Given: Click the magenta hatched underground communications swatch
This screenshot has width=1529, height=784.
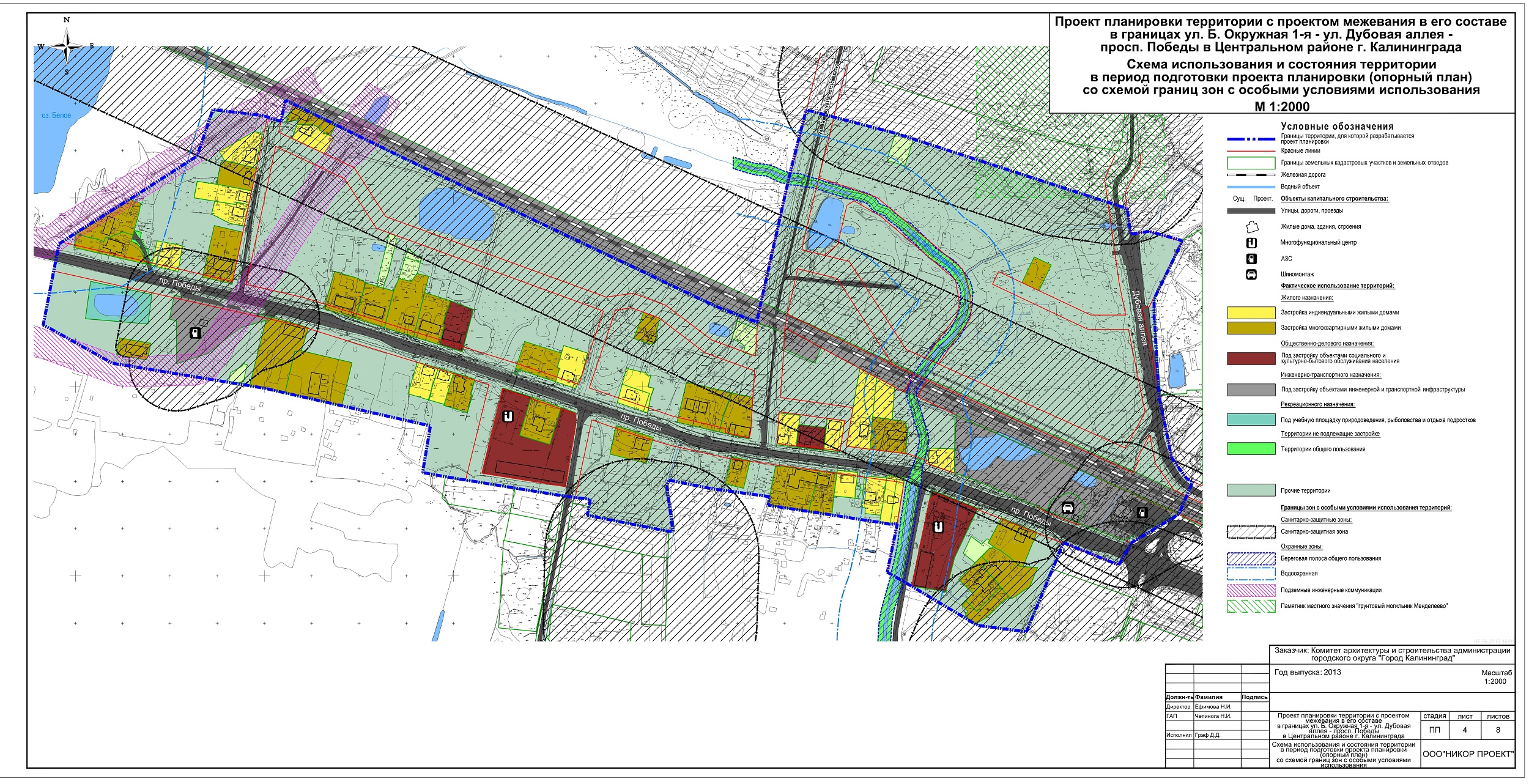Looking at the screenshot, I should pyautogui.click(x=1251, y=591).
